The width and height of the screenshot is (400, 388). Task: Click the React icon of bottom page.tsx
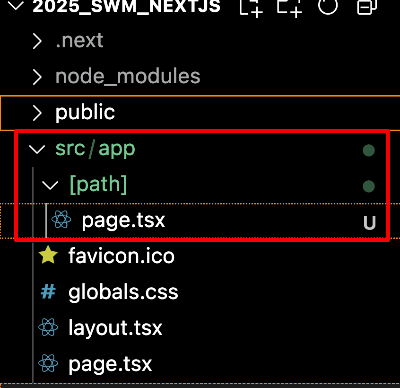[x=48, y=363]
